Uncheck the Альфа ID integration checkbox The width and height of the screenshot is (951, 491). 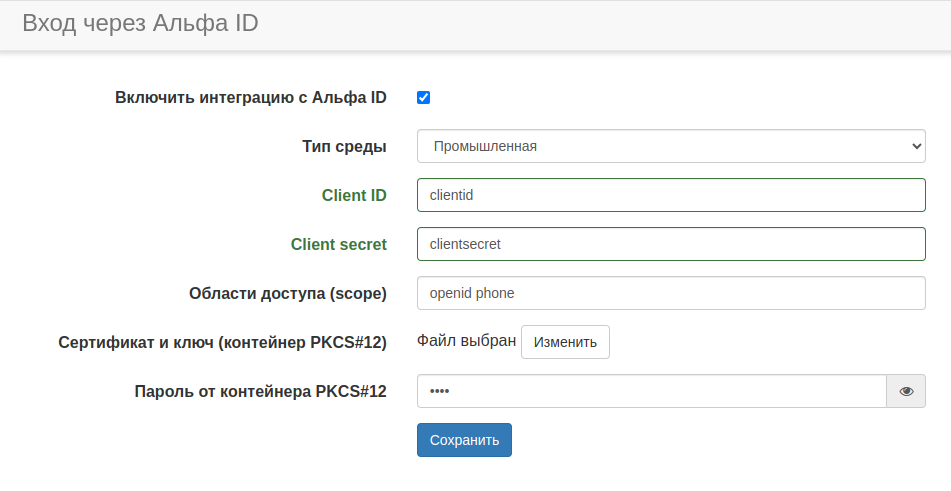pyautogui.click(x=424, y=98)
